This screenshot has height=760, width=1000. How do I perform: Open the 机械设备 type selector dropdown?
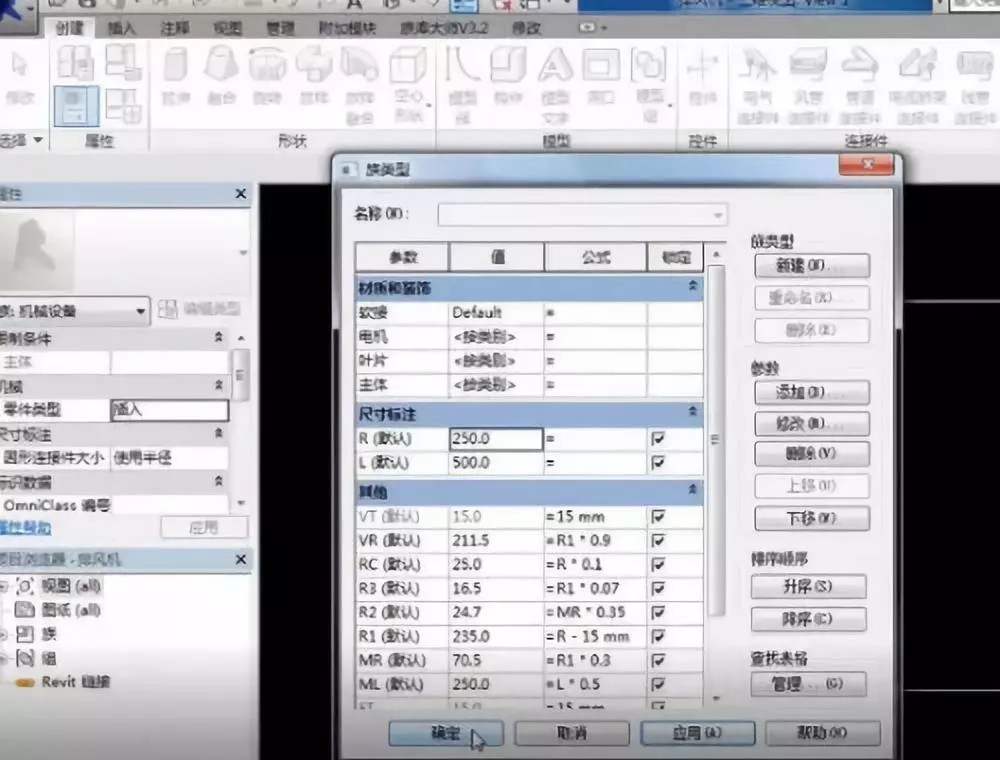pos(74,311)
